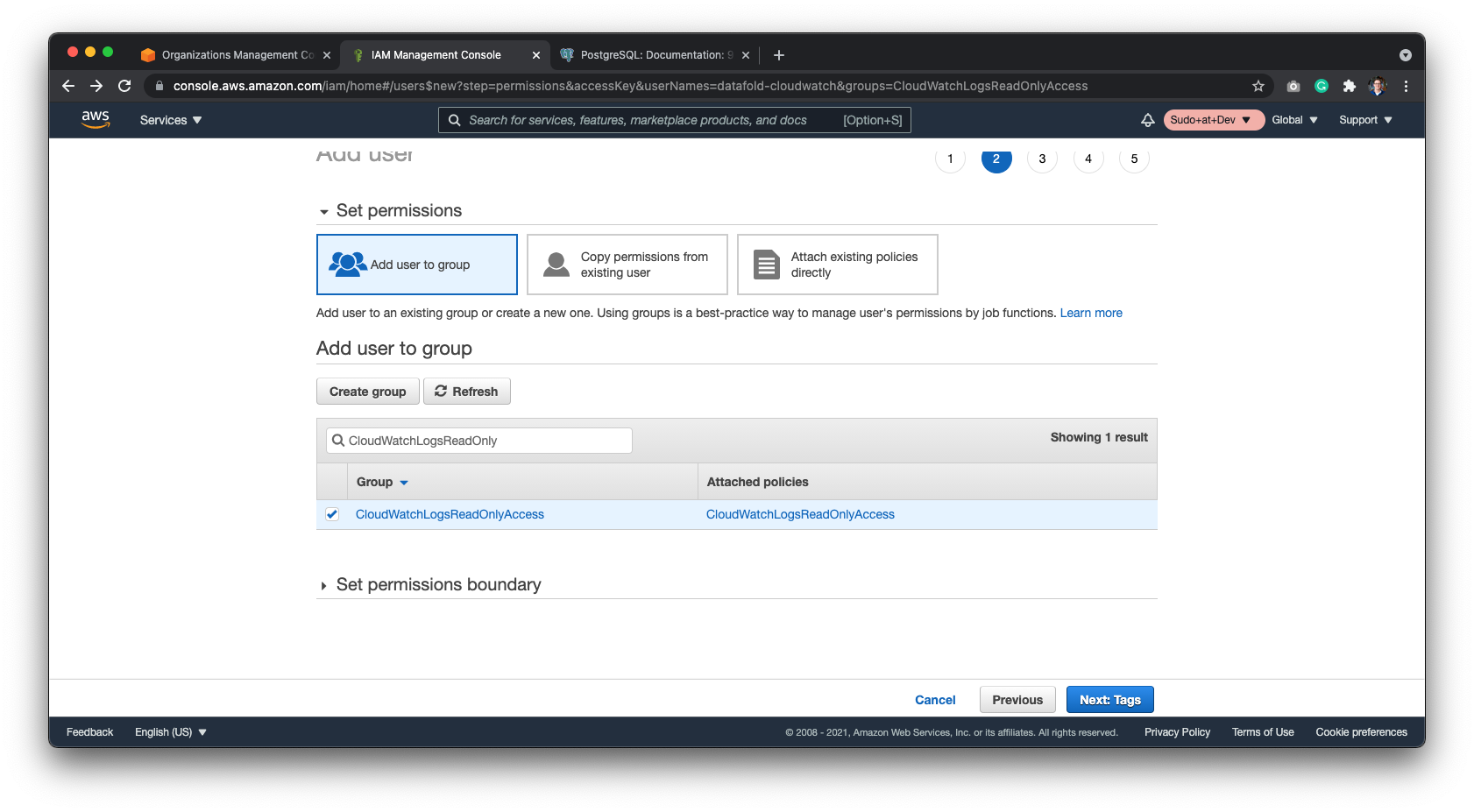Click the Copy permissions person icon

[556, 265]
